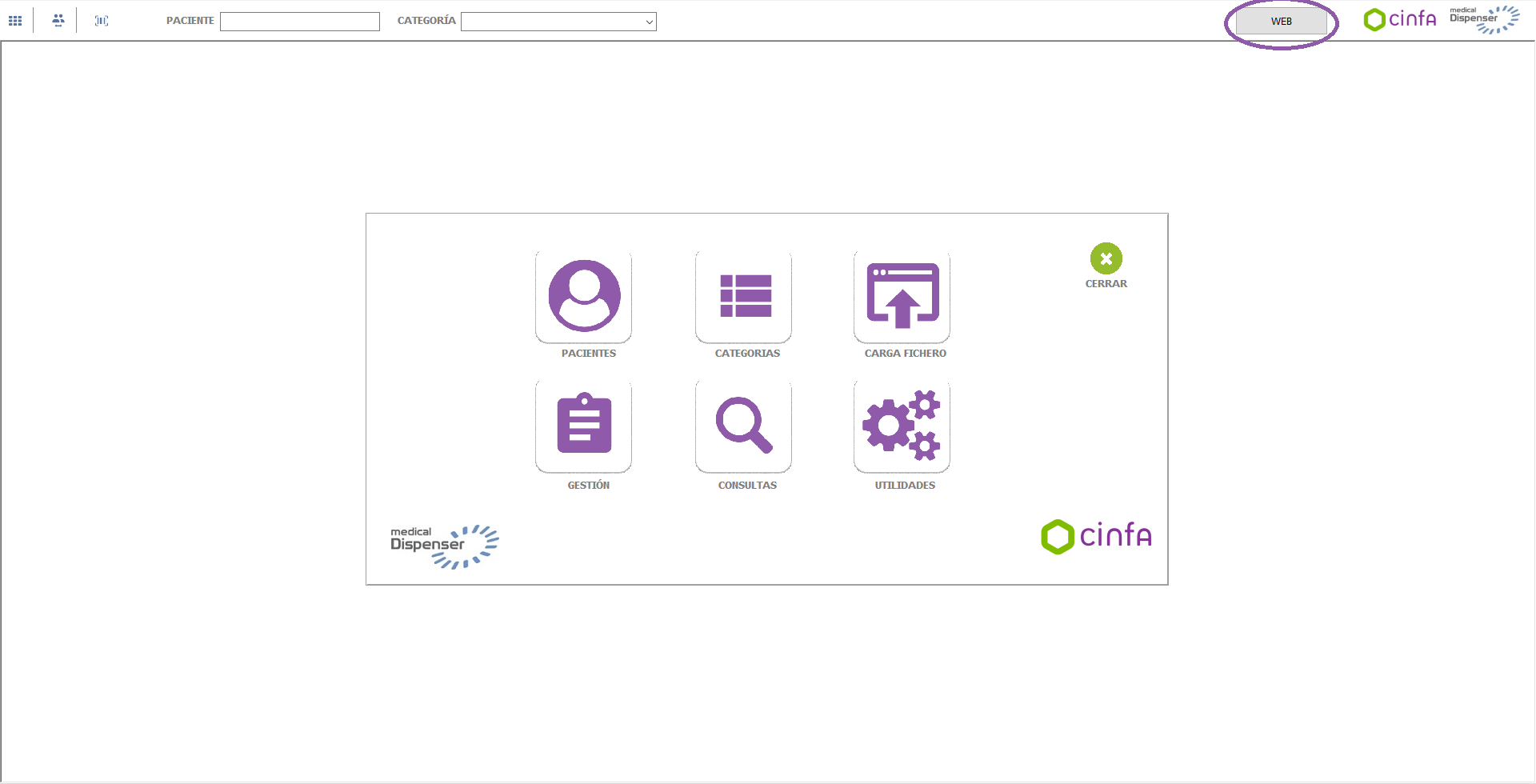This screenshot has height=784, width=1536.
Task: Focus the Paciente text field
Action: tap(300, 22)
